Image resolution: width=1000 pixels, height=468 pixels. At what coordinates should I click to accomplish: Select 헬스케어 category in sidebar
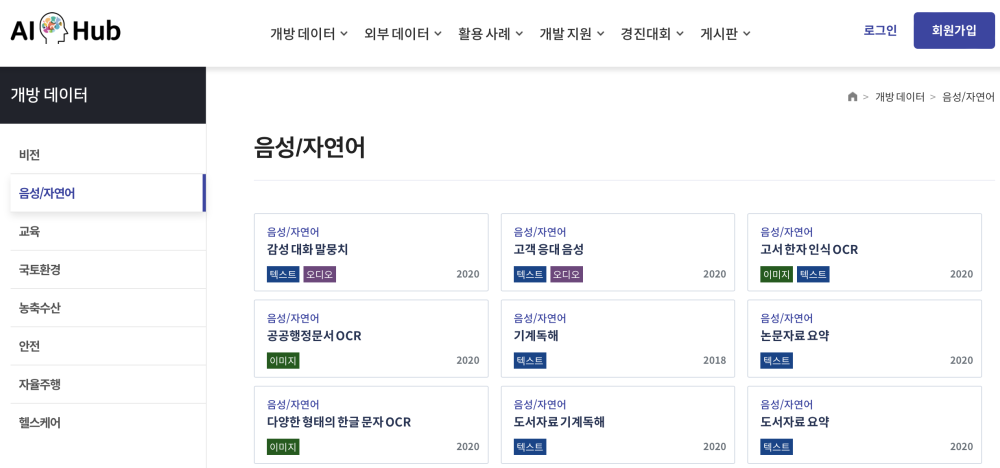(40, 422)
